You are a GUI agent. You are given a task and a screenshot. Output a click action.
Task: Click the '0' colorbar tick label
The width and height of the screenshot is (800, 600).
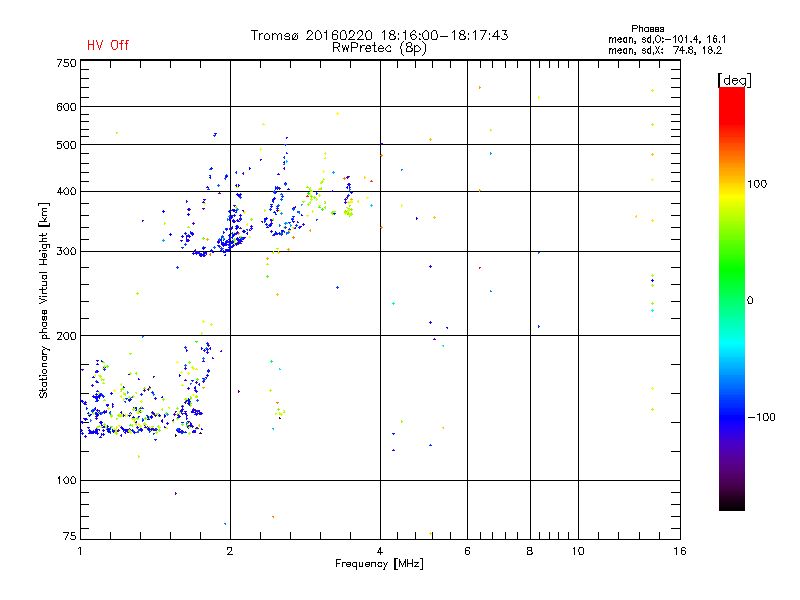tap(750, 301)
